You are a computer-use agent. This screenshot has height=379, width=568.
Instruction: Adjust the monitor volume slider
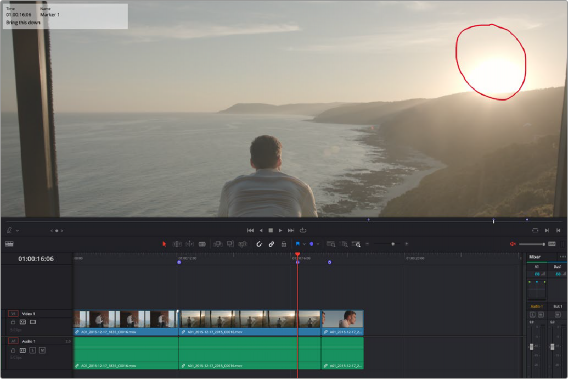[x=532, y=244]
